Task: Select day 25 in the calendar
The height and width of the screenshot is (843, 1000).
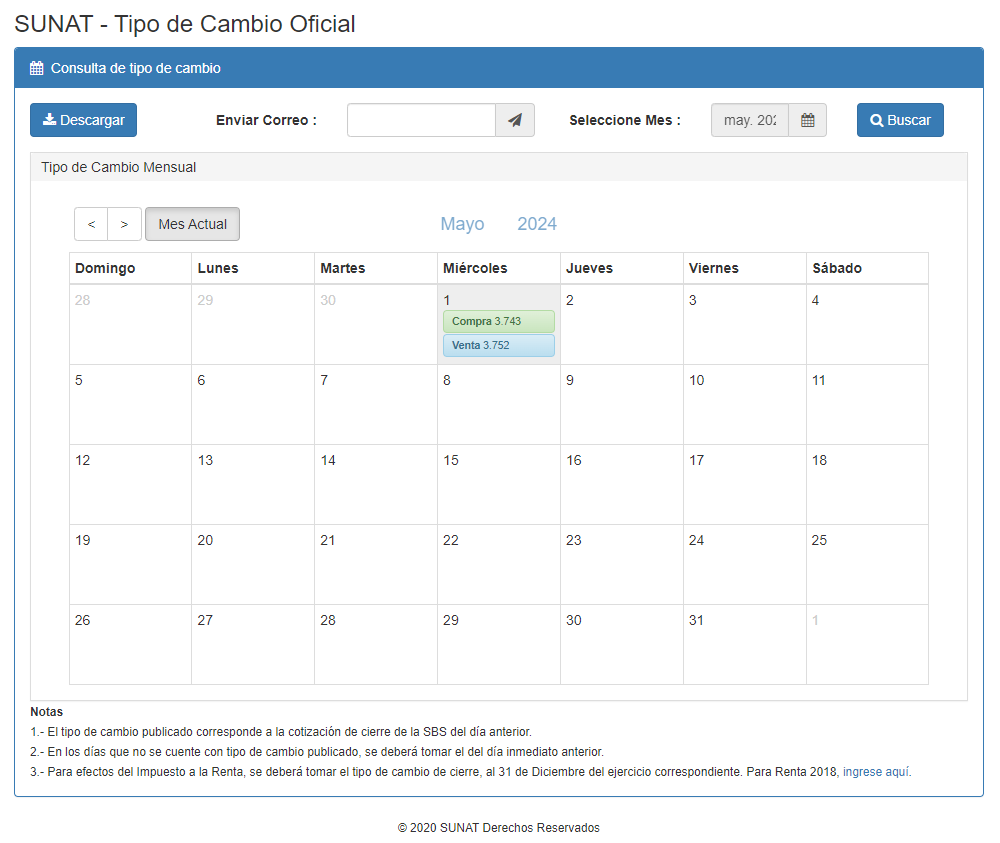Action: [x=867, y=564]
